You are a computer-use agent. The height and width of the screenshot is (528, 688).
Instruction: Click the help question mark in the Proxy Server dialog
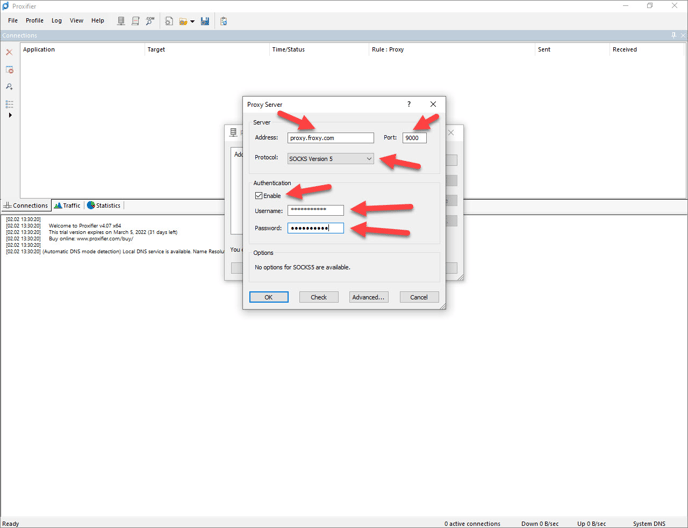click(409, 104)
